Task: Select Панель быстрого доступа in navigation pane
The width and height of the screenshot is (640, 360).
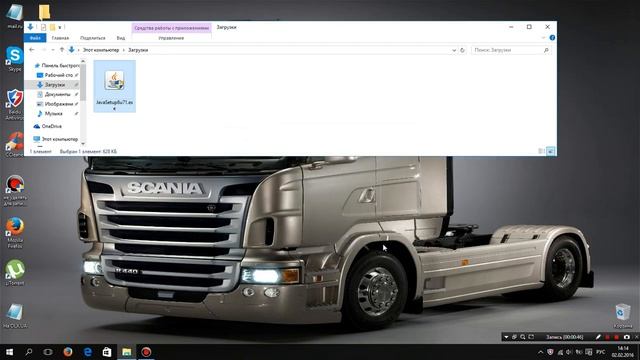Action: [57, 65]
